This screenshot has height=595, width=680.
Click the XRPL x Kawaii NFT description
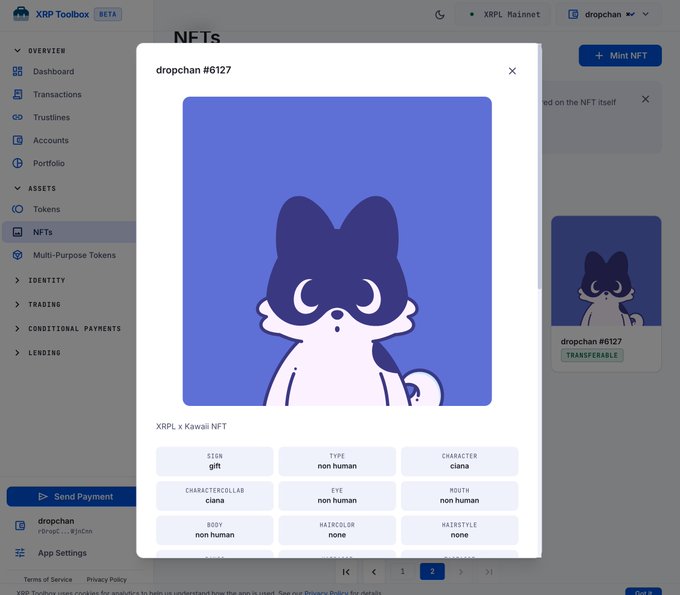(x=191, y=426)
